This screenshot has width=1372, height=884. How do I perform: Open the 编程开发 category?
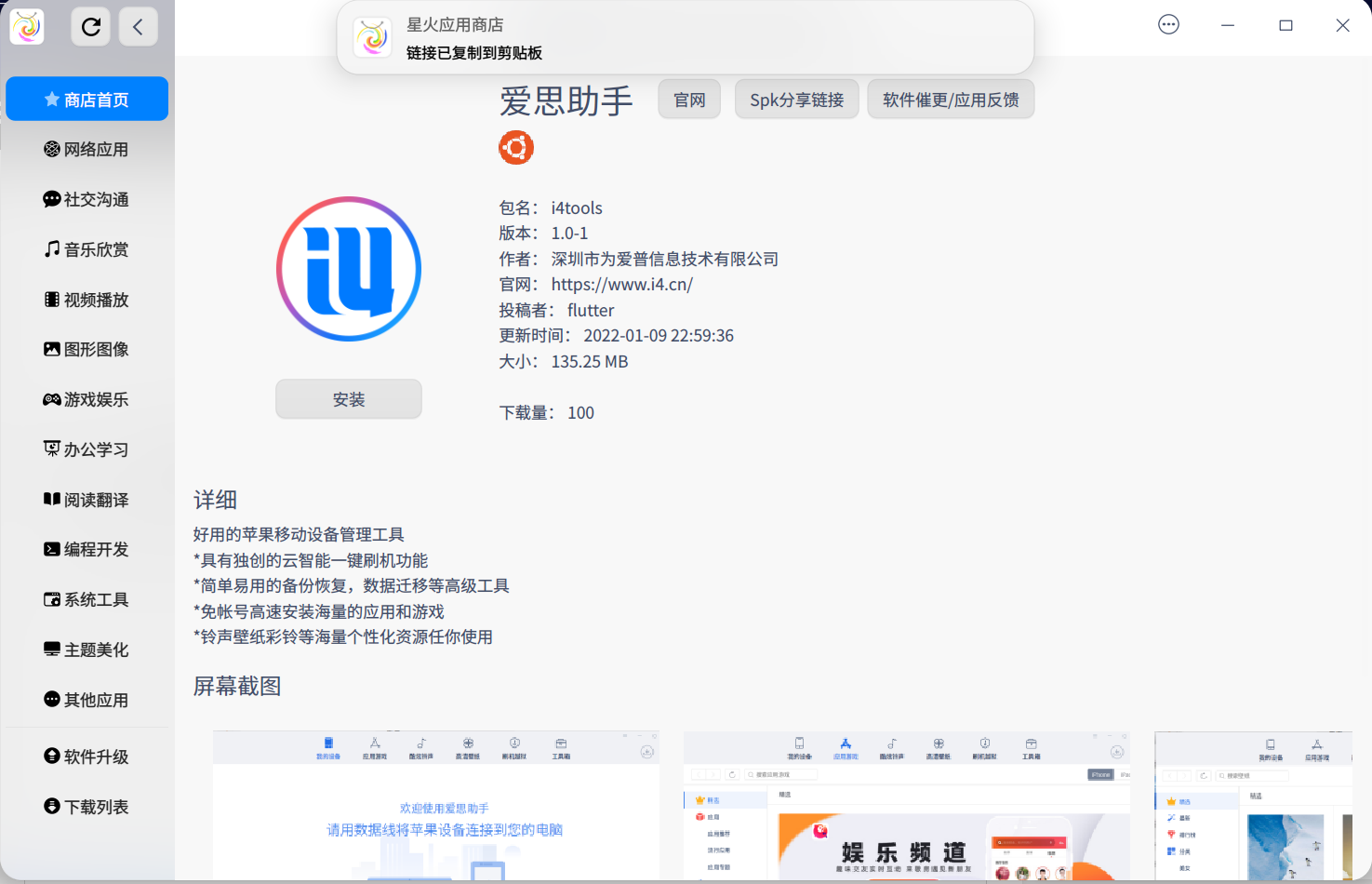(x=87, y=549)
